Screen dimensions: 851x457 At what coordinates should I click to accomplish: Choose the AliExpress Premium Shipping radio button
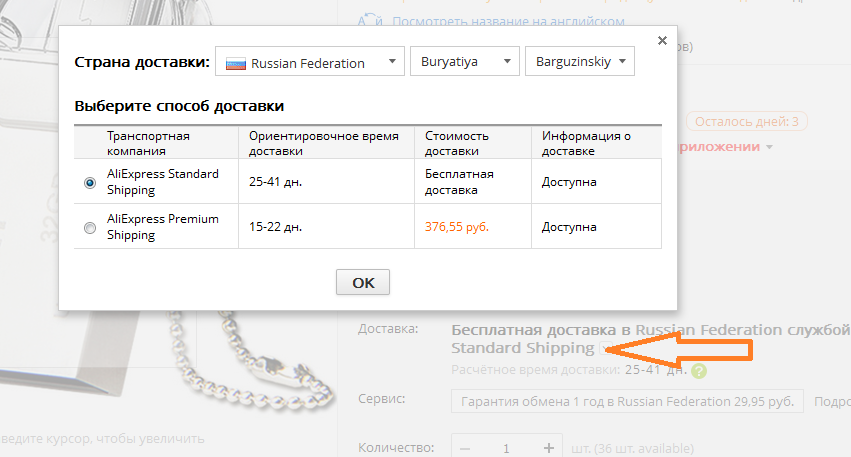pyautogui.click(x=90, y=228)
